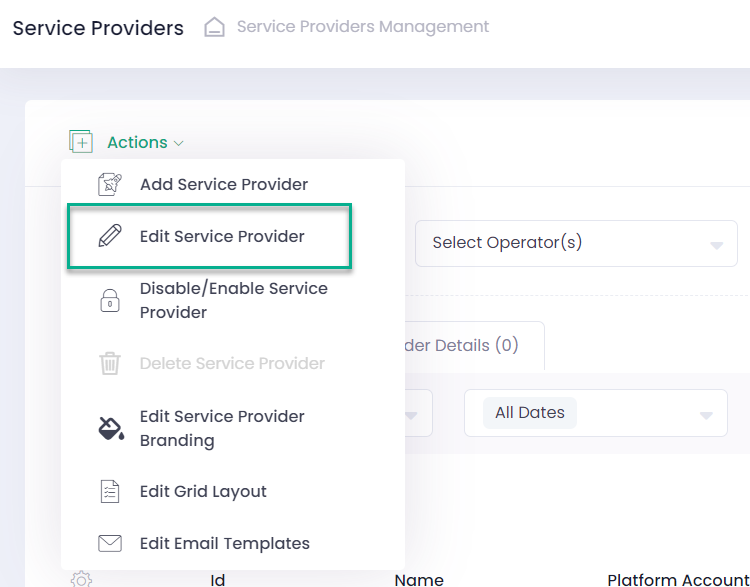Select Edit Grid Layout menu entry
The width and height of the screenshot is (750, 587).
tap(203, 491)
